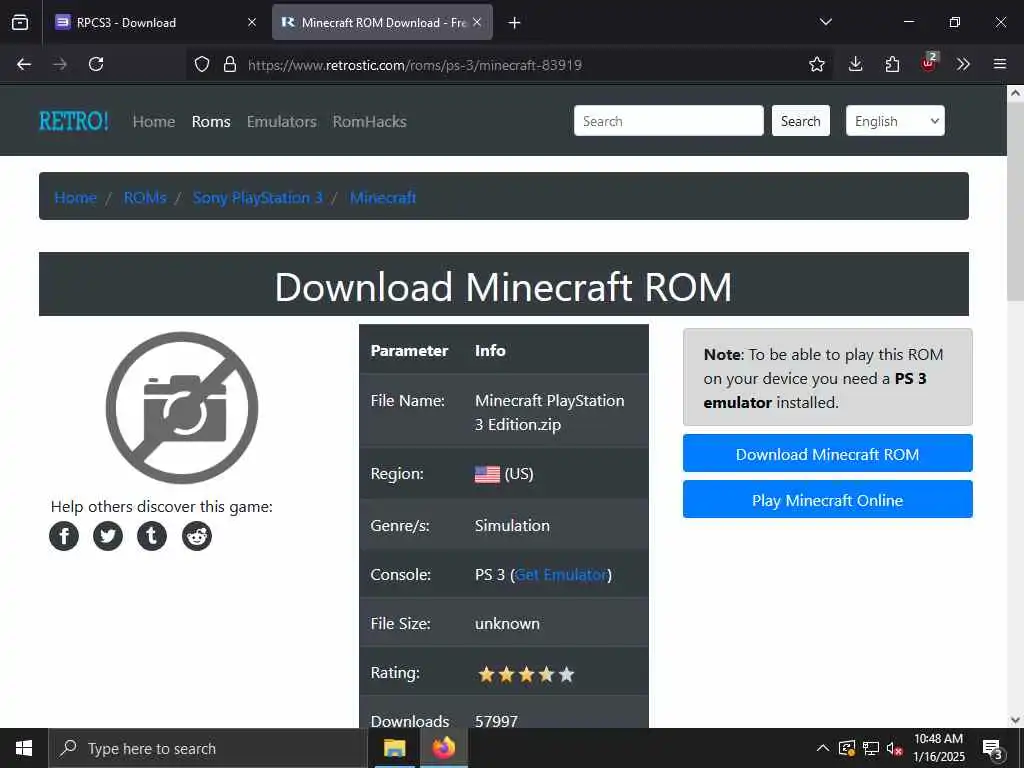Screen dimensions: 1024x768
Task: Share this game on Twitter
Action: click(108, 536)
